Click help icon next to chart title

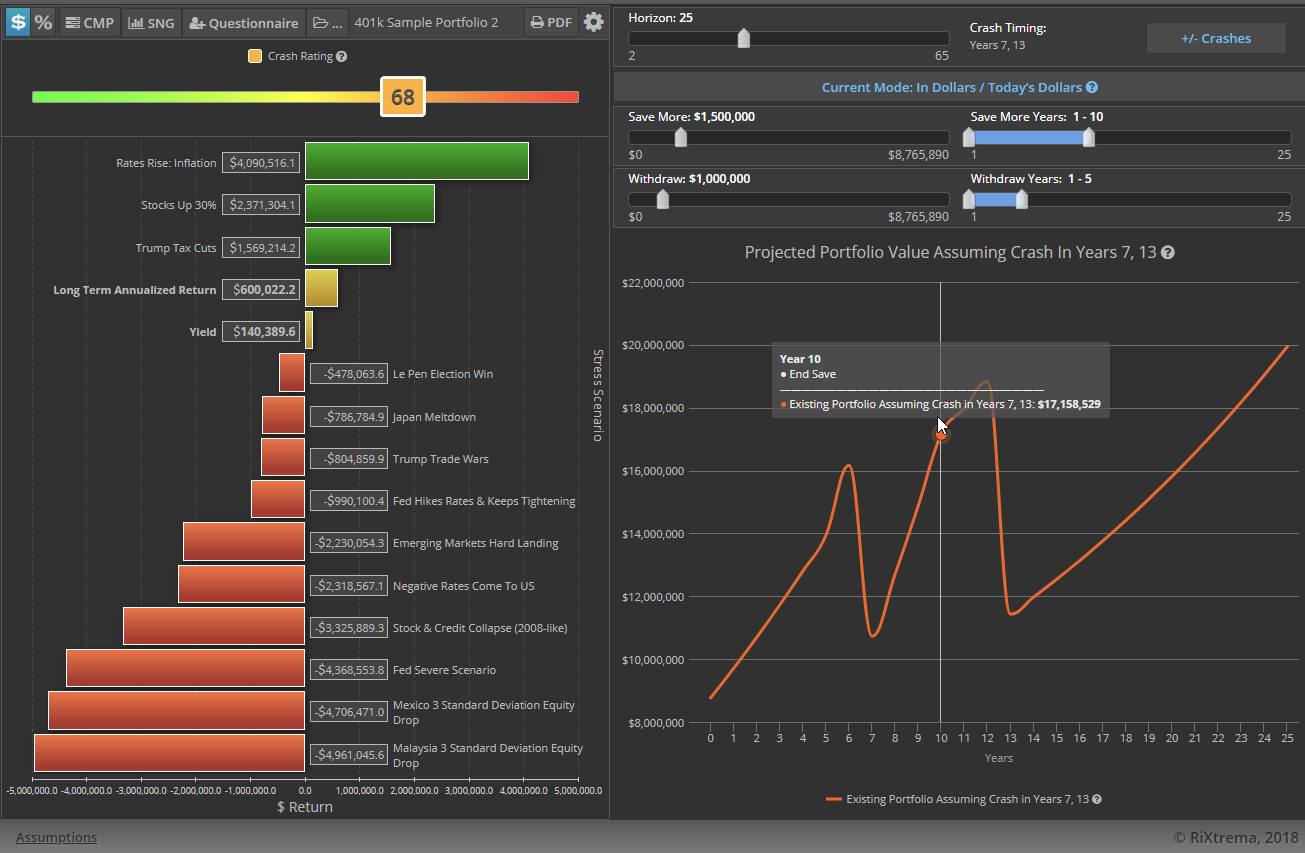tap(1167, 253)
